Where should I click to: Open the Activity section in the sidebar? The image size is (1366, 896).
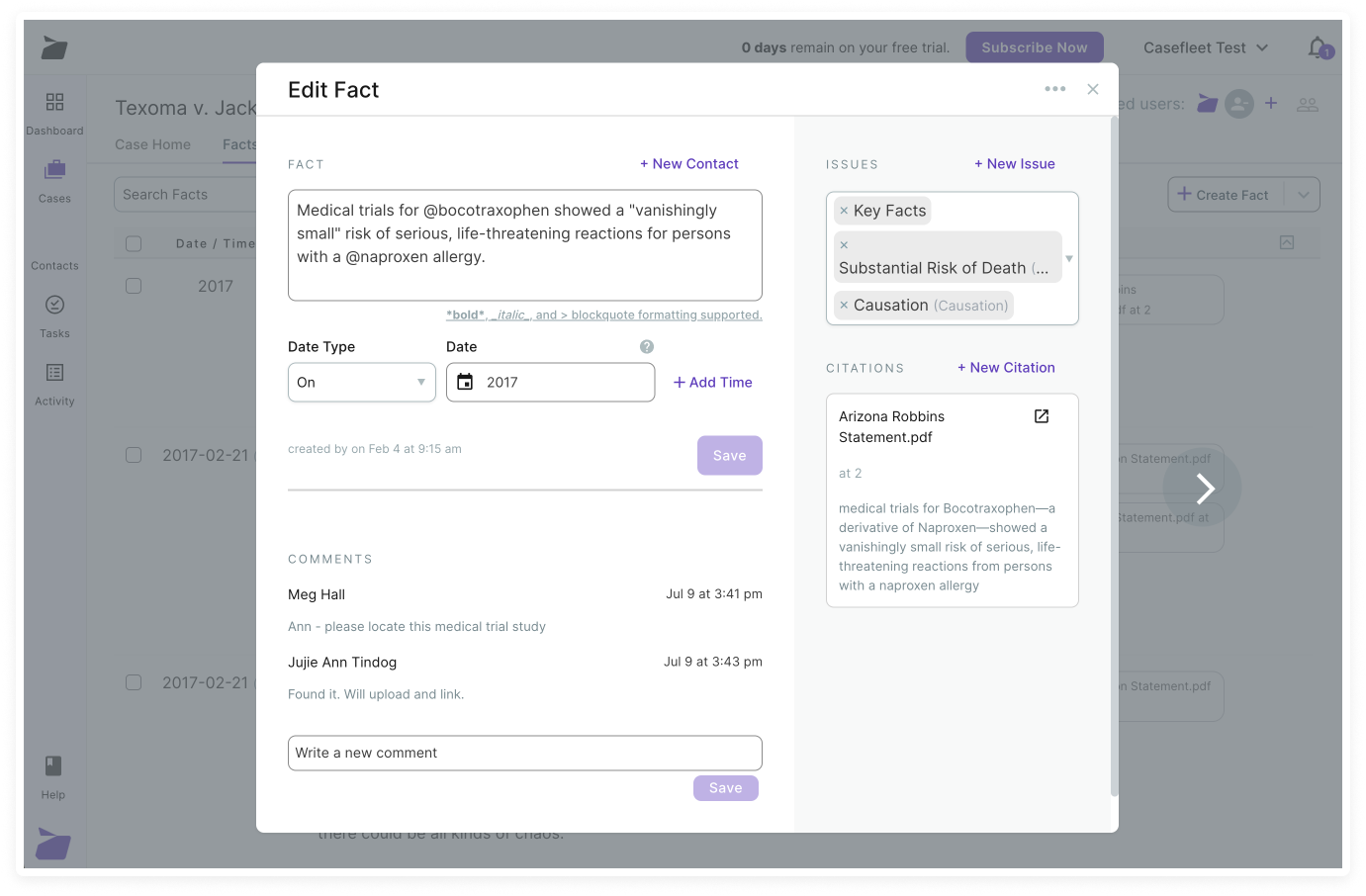click(x=54, y=384)
